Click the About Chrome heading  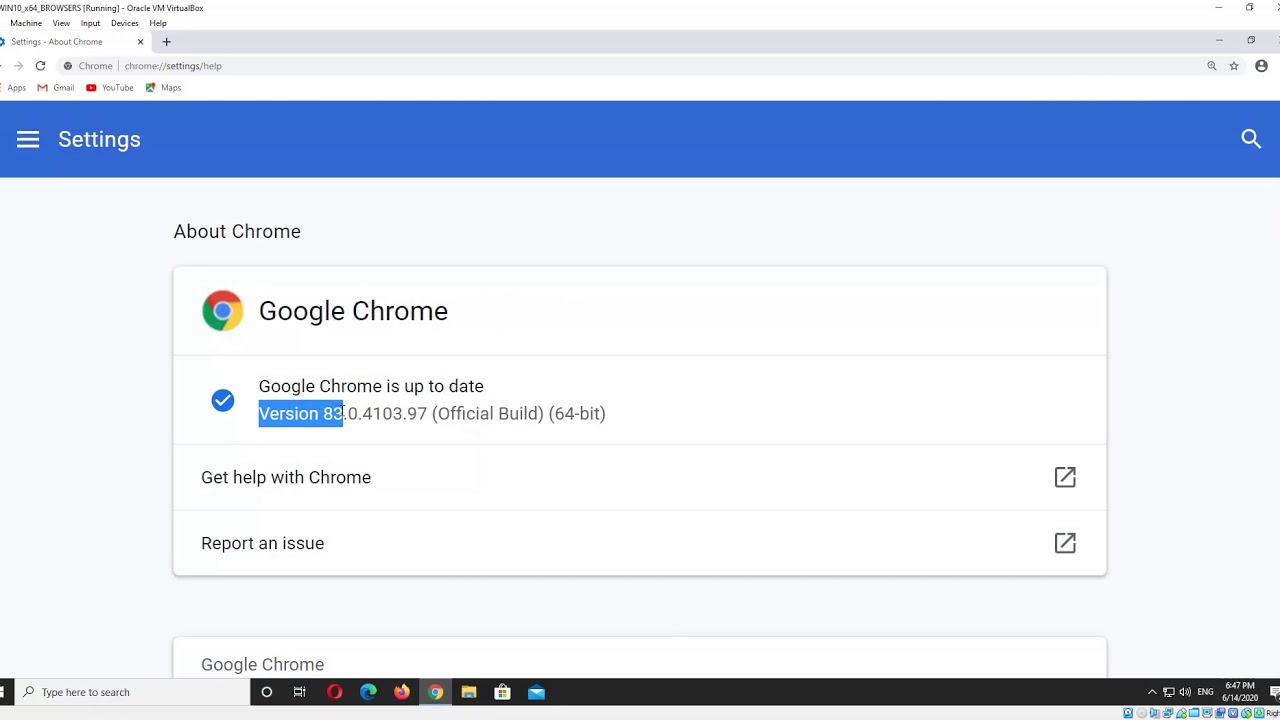(x=237, y=231)
